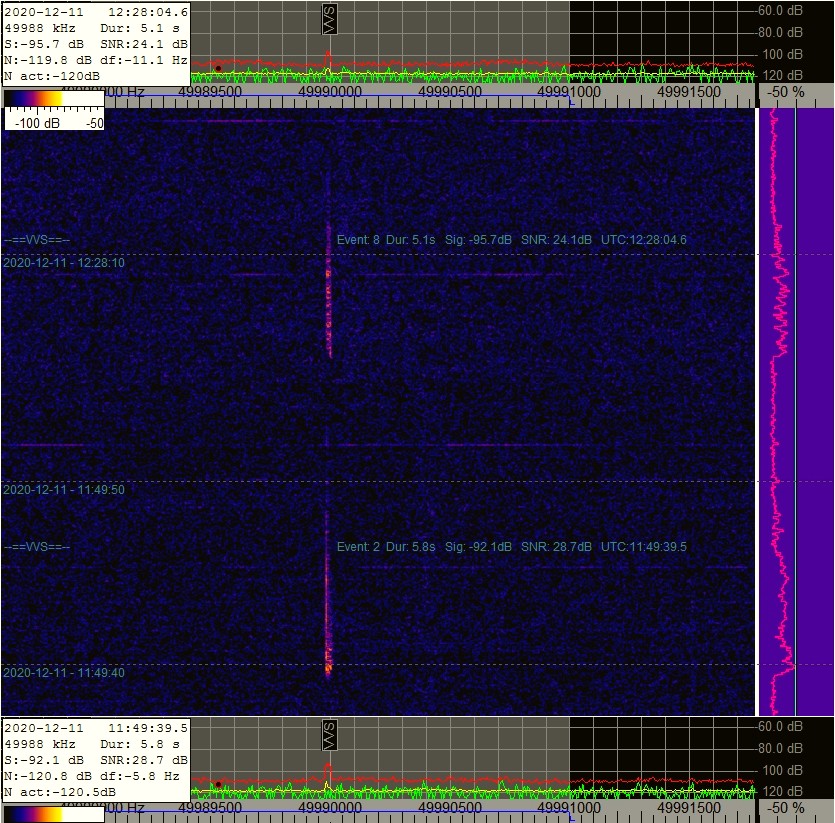Click 'N act:-120dB' in the top info box

coord(52,76)
